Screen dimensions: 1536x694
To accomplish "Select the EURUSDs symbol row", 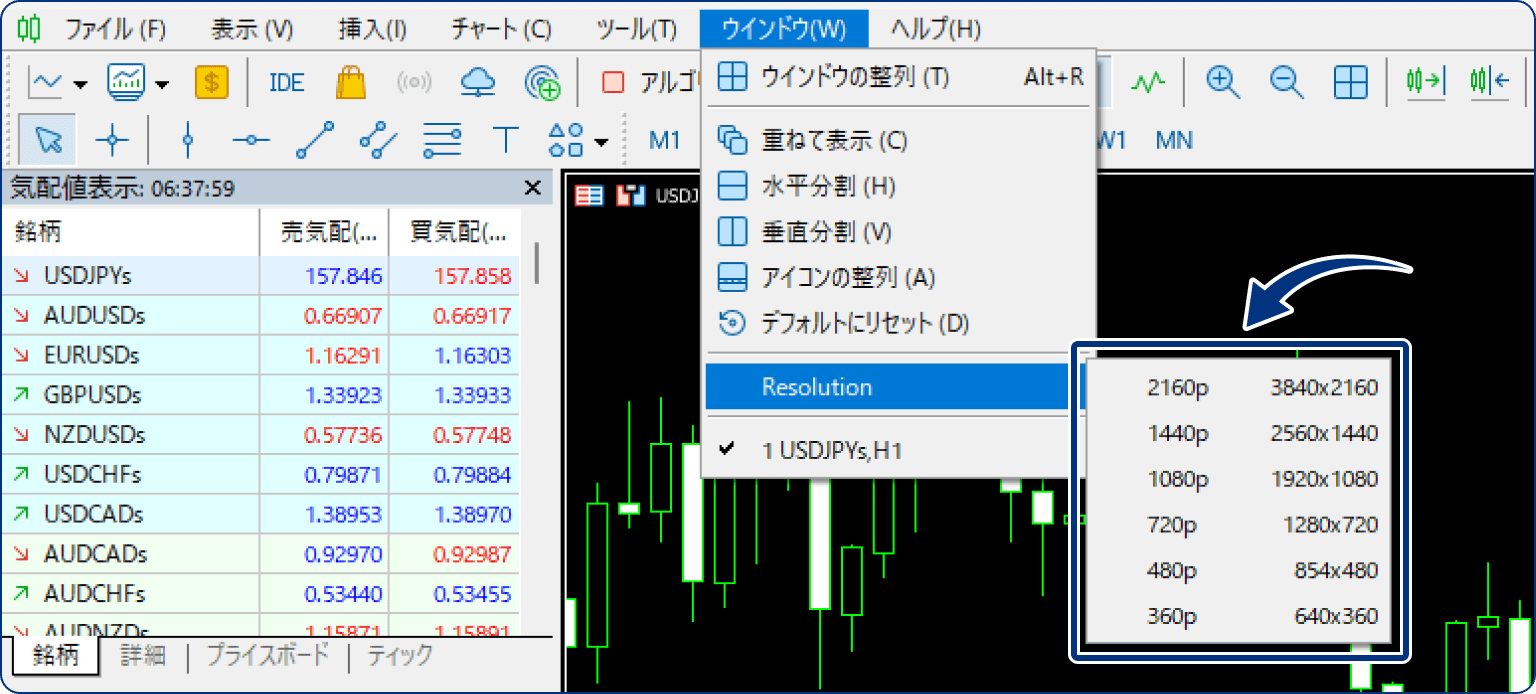I will [x=260, y=355].
